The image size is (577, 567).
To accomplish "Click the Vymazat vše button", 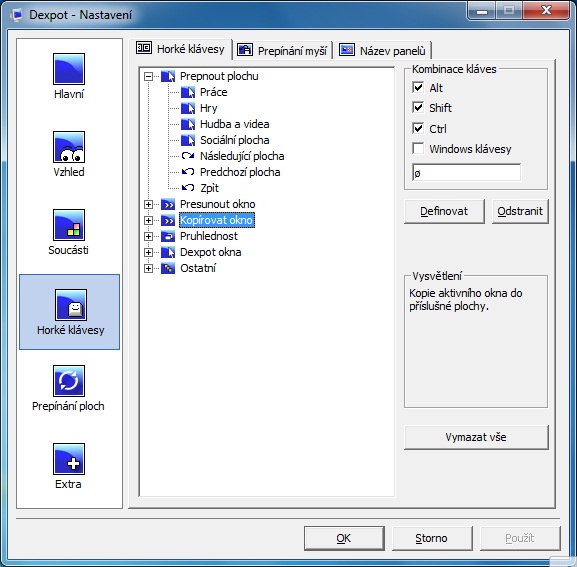I will pyautogui.click(x=476, y=437).
